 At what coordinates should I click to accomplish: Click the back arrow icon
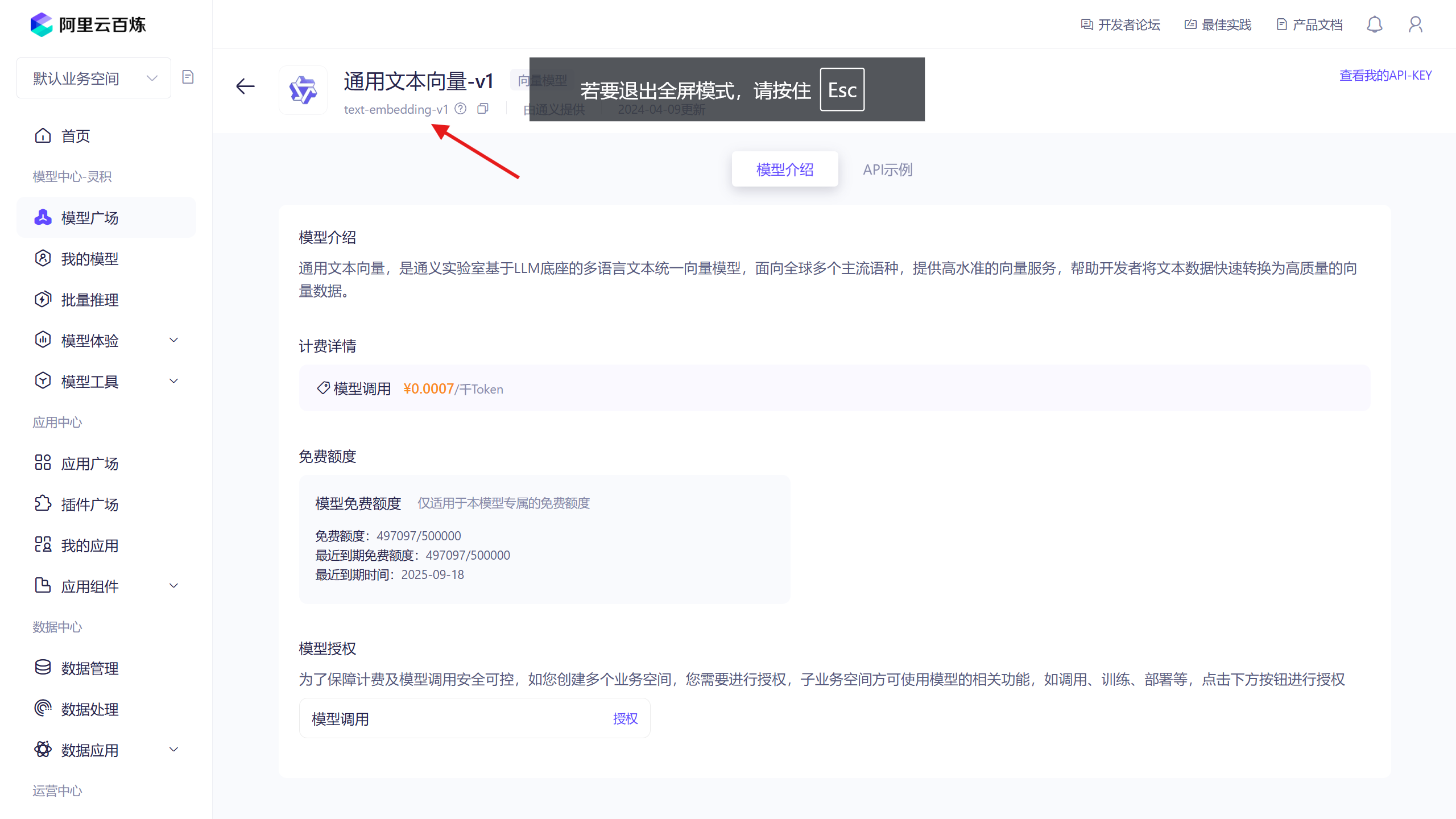tap(245, 86)
